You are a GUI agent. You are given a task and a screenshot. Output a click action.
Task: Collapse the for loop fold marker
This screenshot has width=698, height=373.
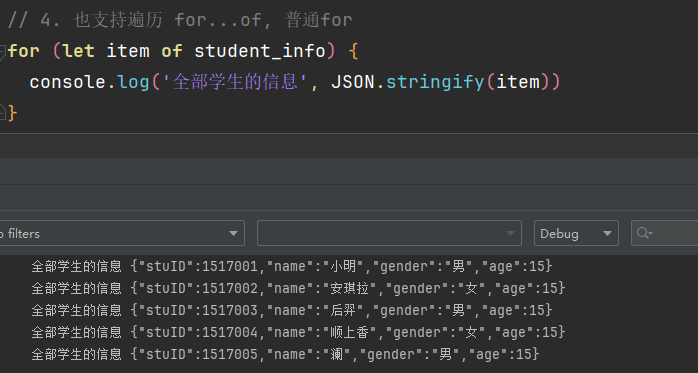tap(2, 51)
